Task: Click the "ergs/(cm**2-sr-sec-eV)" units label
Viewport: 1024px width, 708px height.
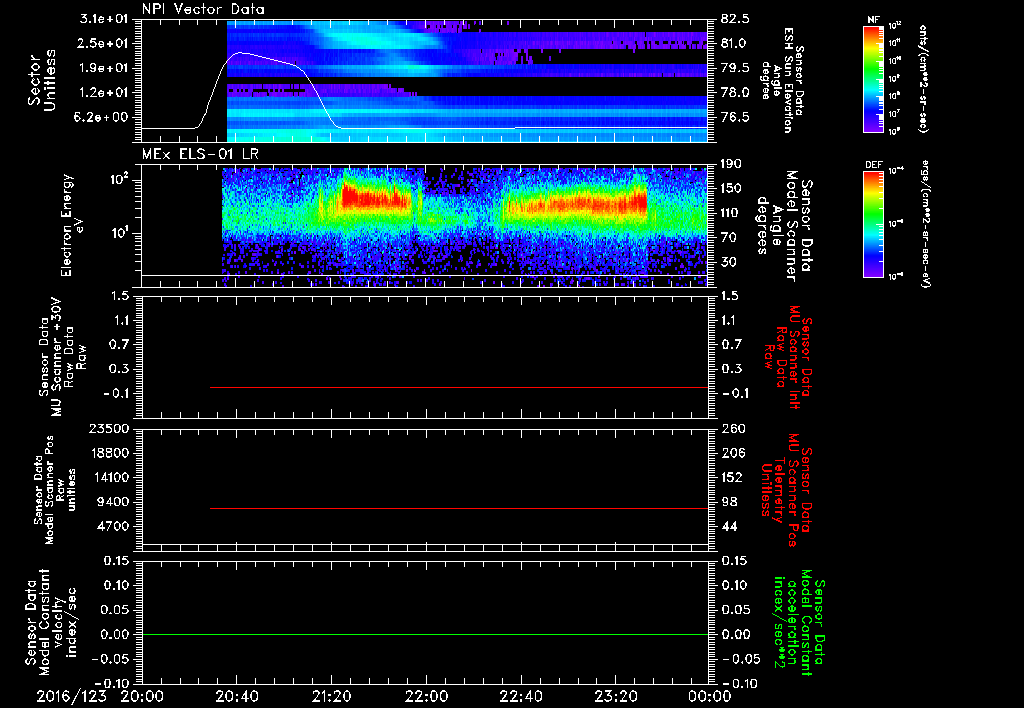Action: (x=925, y=224)
